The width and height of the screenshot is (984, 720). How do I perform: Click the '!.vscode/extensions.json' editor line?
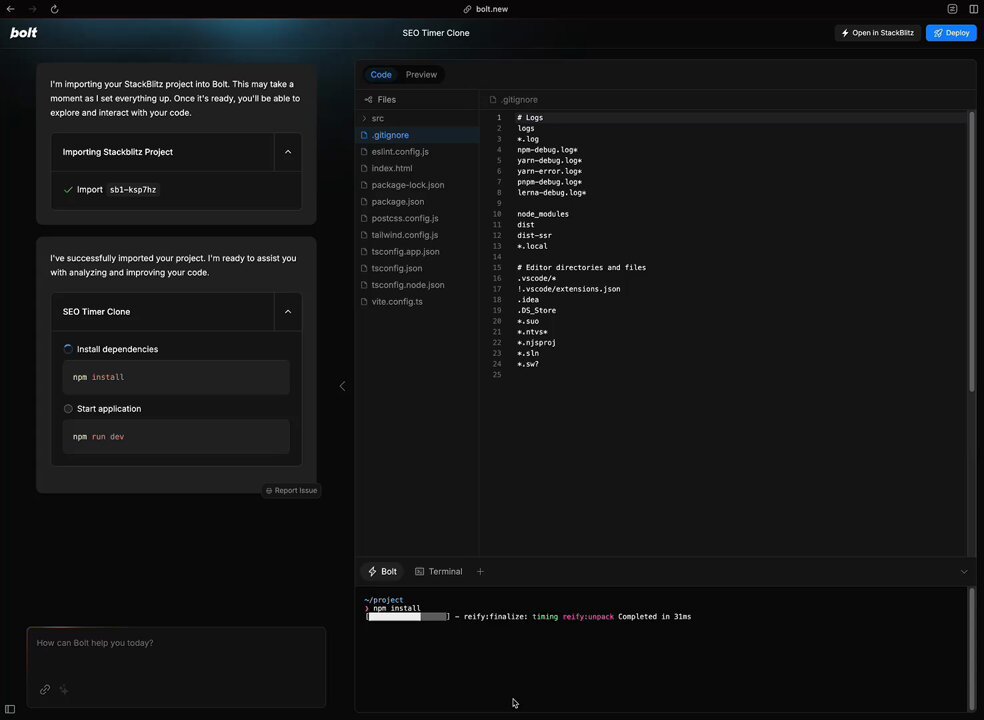tap(569, 289)
